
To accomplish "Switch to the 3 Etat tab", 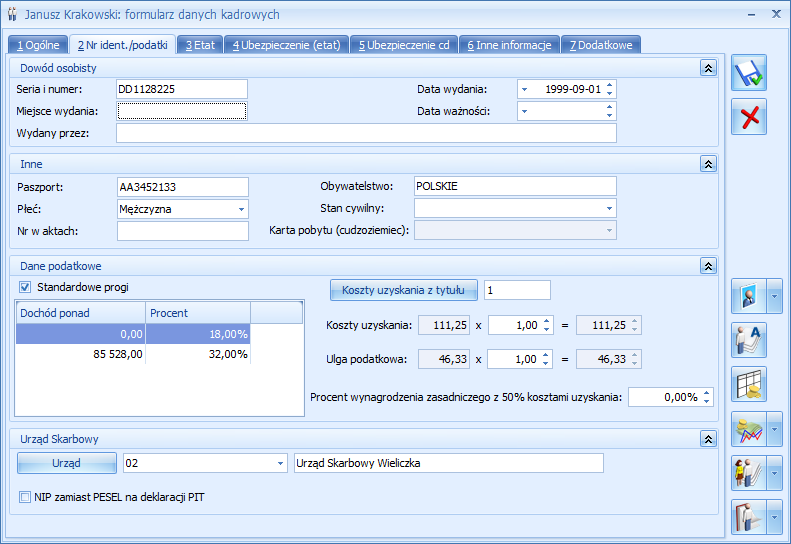I will coord(200,45).
